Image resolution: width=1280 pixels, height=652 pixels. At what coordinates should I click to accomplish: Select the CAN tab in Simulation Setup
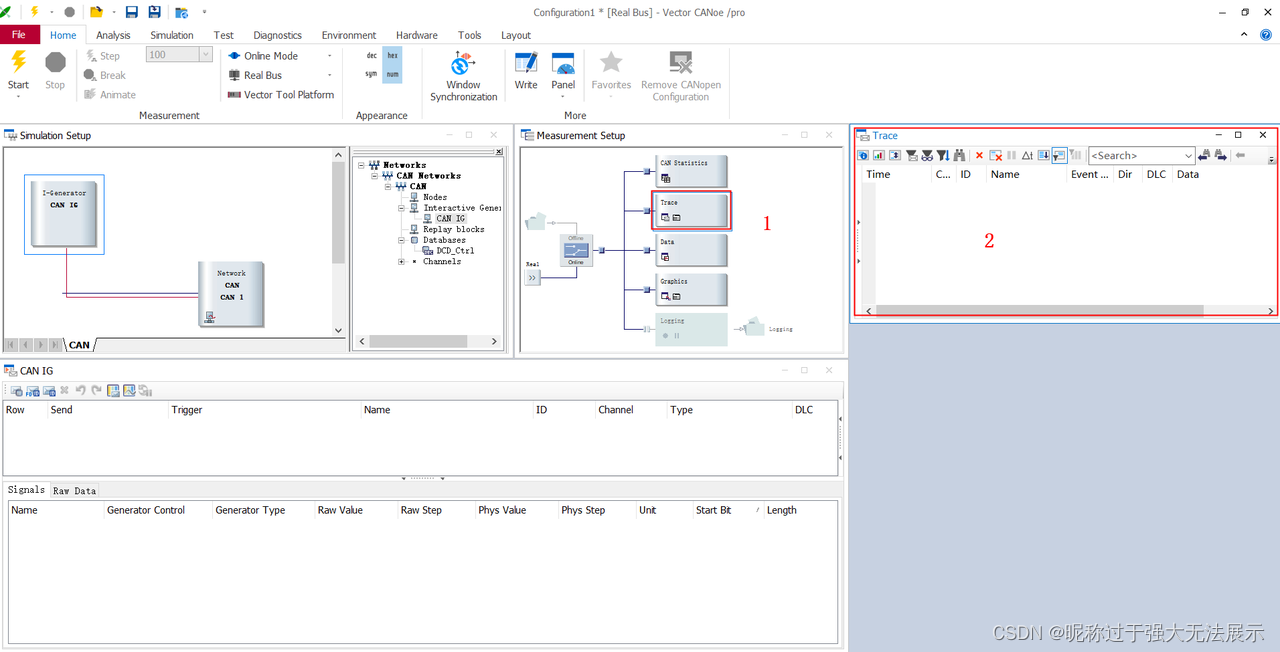(79, 345)
